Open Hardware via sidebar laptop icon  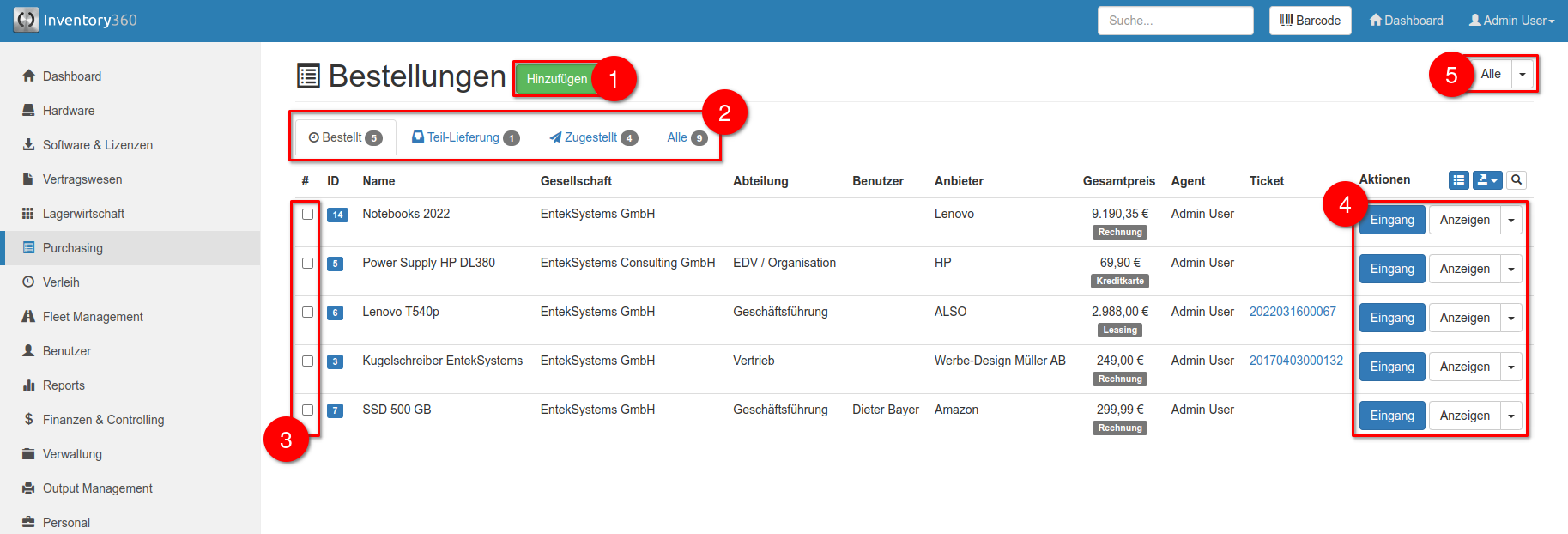pos(28,110)
